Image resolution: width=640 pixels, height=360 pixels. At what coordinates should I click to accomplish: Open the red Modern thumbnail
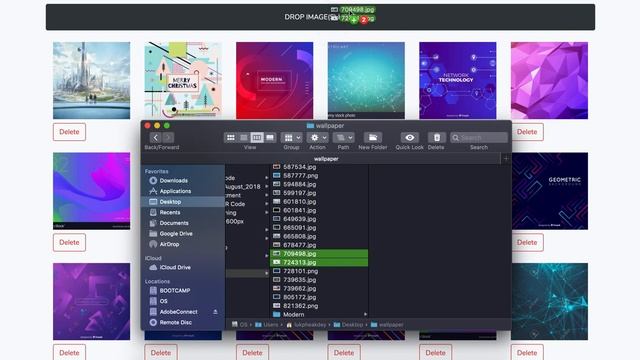[275, 80]
